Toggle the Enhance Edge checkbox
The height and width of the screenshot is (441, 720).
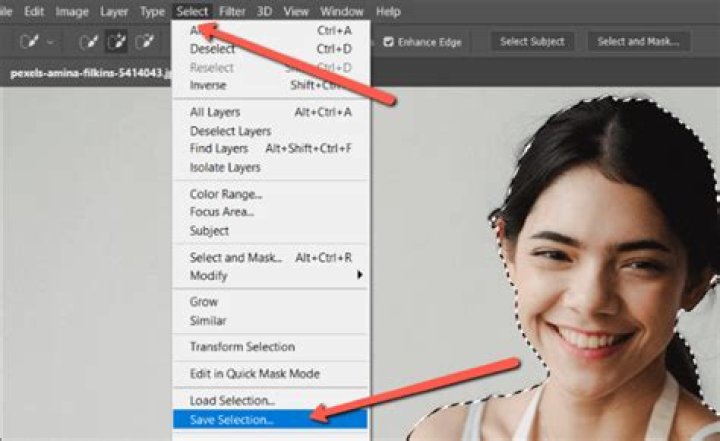click(389, 42)
